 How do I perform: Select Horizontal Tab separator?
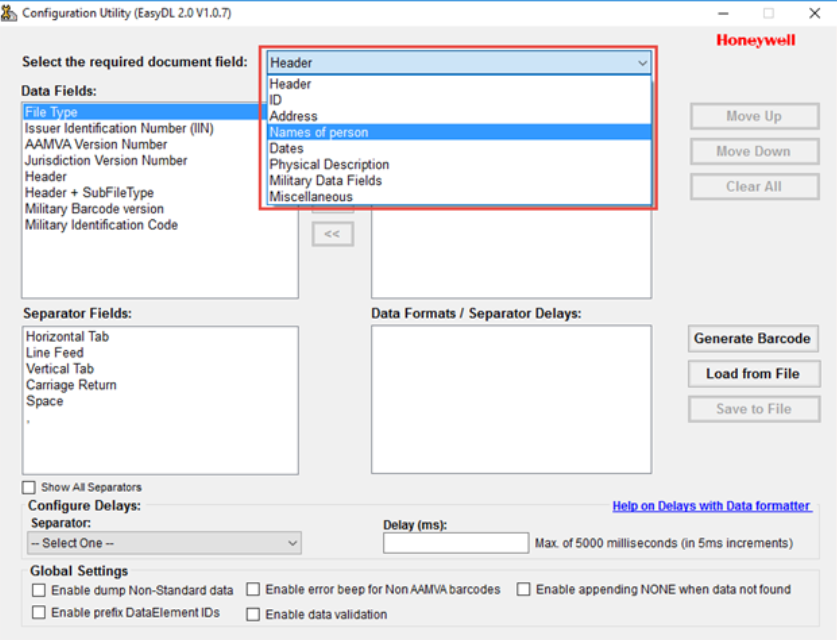[68, 337]
